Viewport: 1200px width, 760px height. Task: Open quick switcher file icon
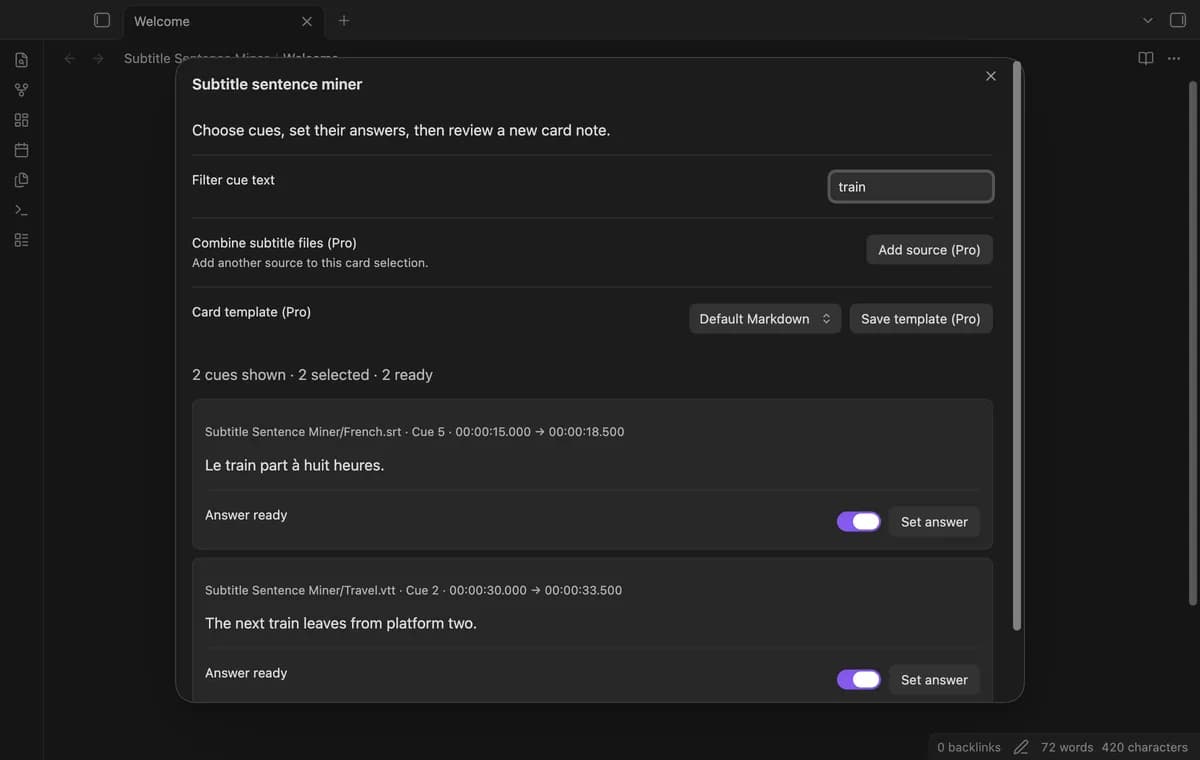pos(21,60)
